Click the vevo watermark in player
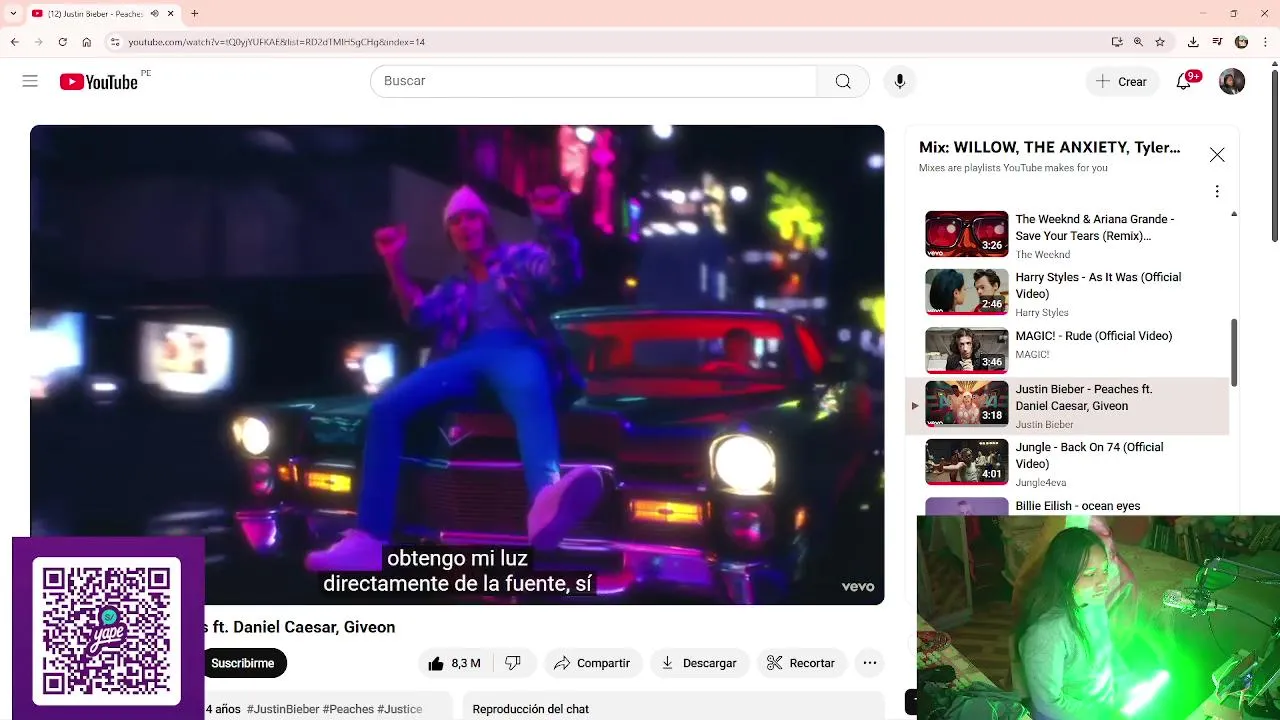Screen dimensions: 1280x720 tap(858, 587)
